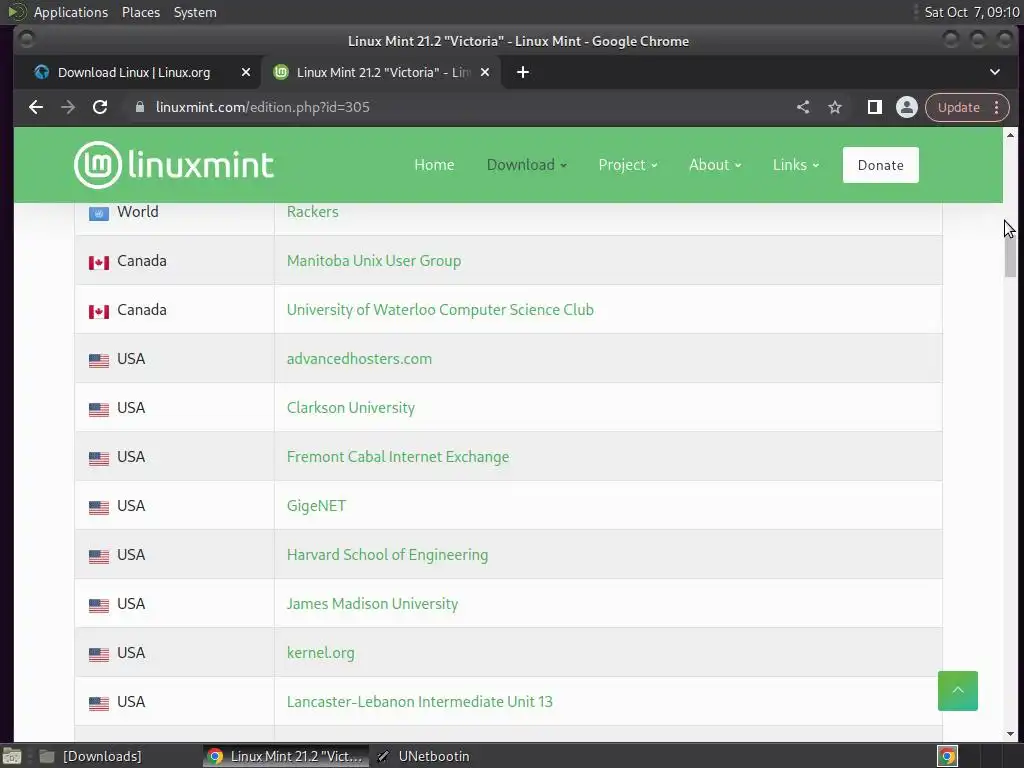Open the Applications menu
Image resolution: width=1024 pixels, height=768 pixels.
point(71,12)
